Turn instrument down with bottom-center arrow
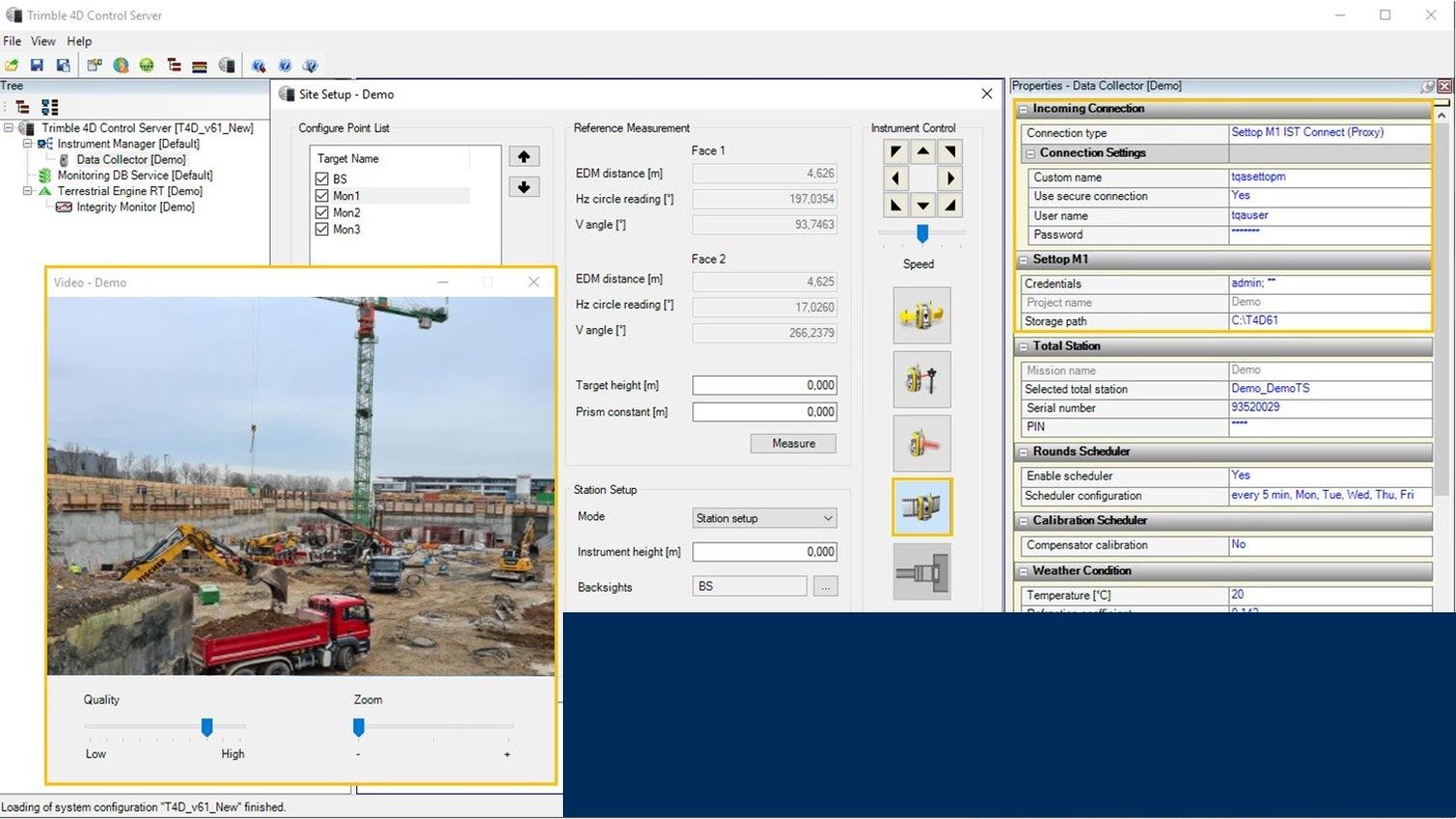The width and height of the screenshot is (1456, 819). click(923, 205)
